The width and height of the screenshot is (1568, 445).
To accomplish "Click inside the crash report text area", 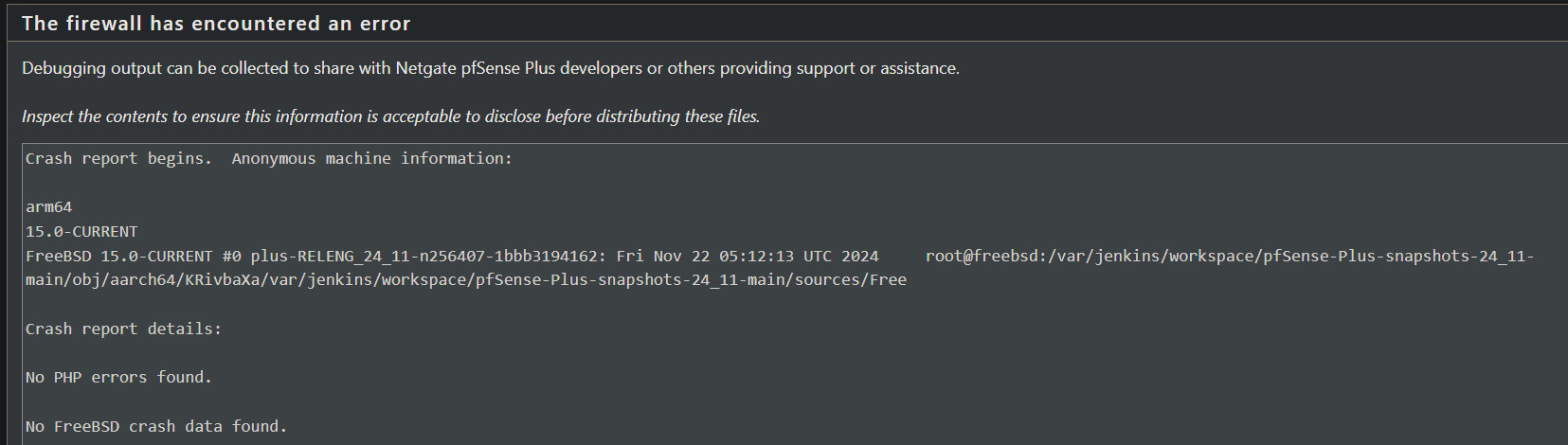I will (x=795, y=294).
